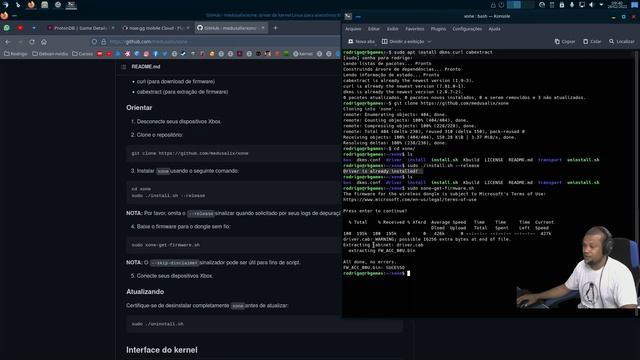
Task: Close the noxe.gg mobile Cloud tab
Action: point(188,28)
